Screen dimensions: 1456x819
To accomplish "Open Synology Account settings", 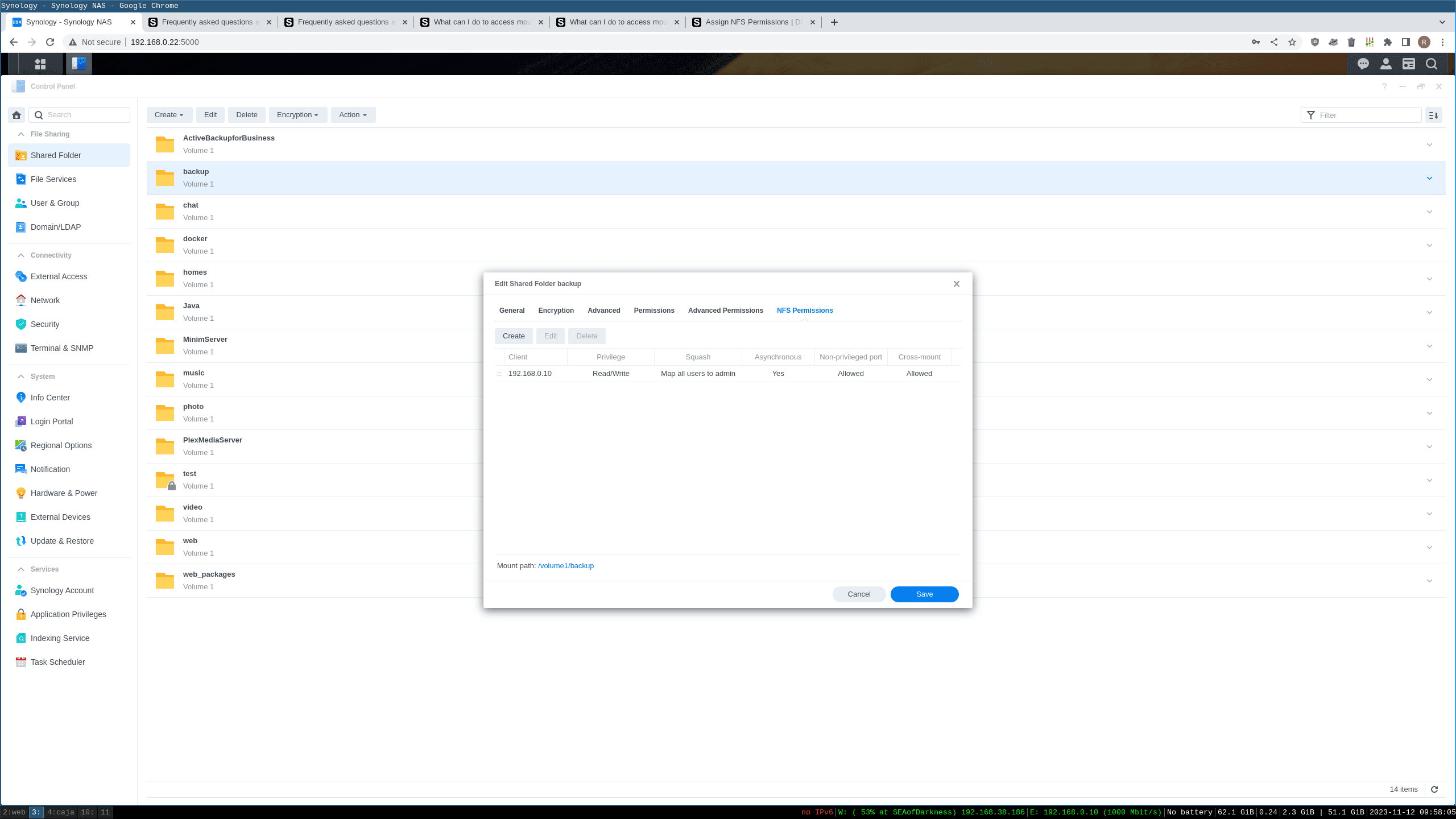I will [69, 590].
